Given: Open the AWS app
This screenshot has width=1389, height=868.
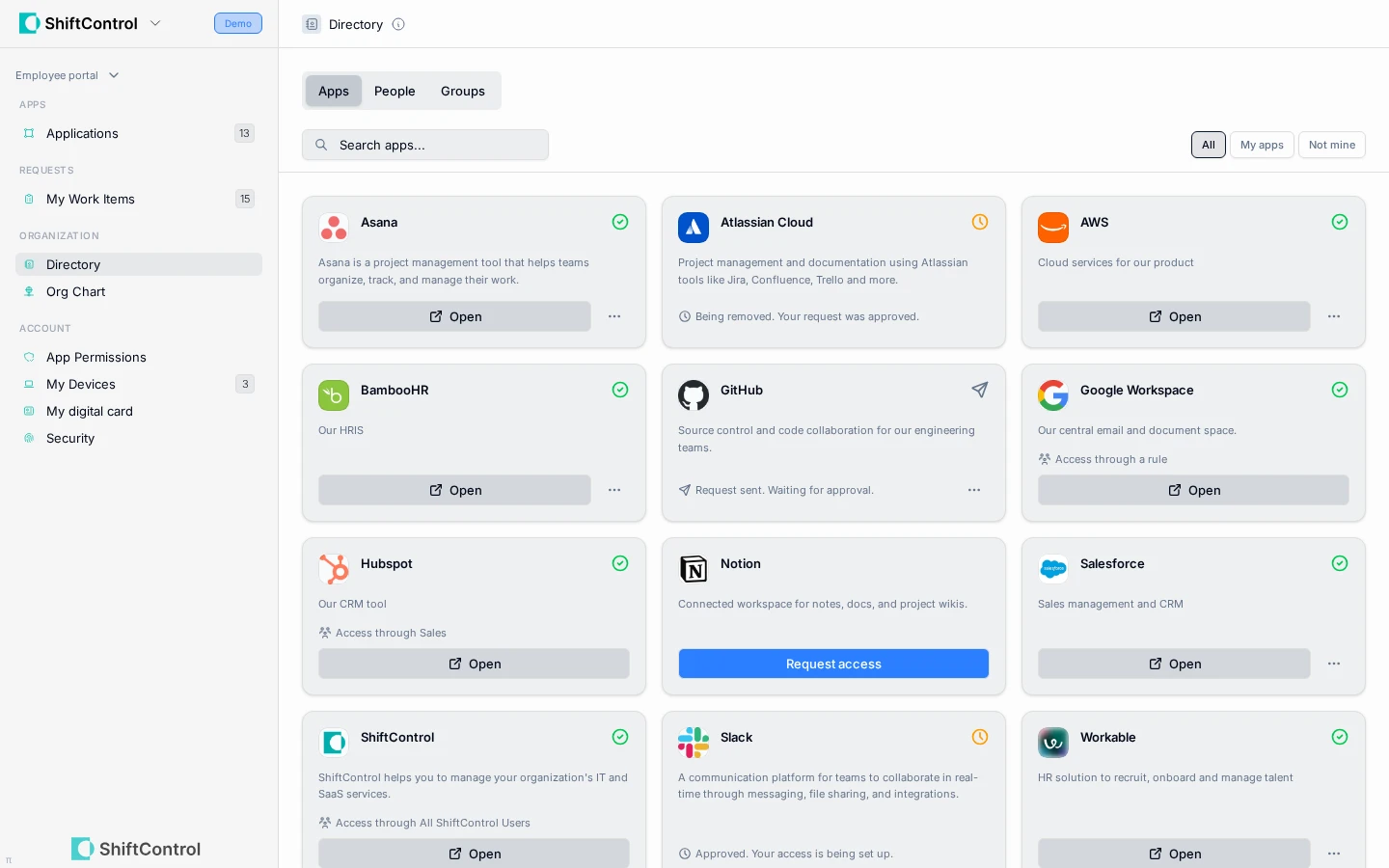Looking at the screenshot, I should click(x=1174, y=316).
